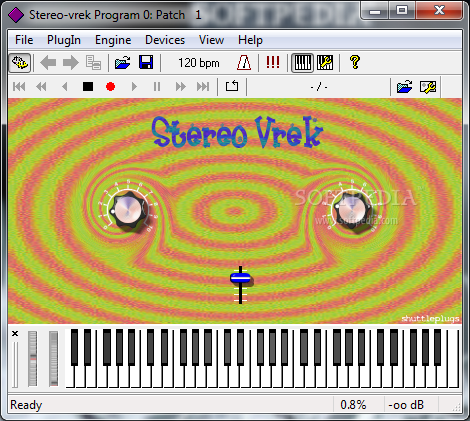Viewport: 470px width, 421px height.
Task: Toggle the loop/repeat player icon
Action: (232, 86)
